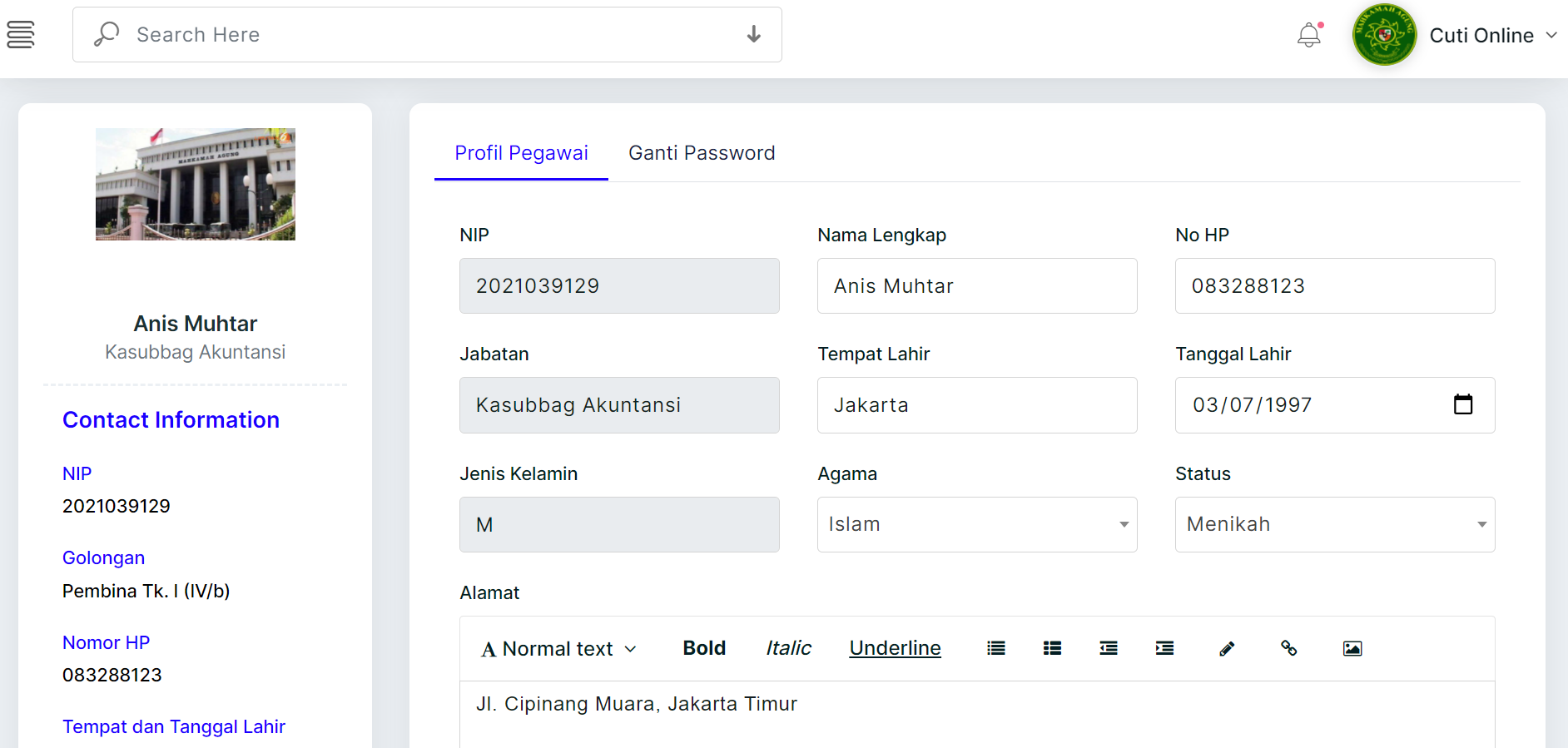
Task: Open the Tanggal Lahir date picker calendar
Action: click(1464, 405)
